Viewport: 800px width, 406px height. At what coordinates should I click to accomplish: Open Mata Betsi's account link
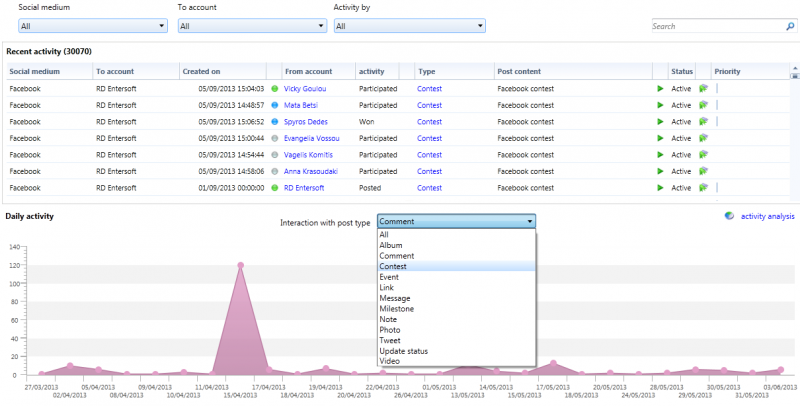click(x=303, y=105)
